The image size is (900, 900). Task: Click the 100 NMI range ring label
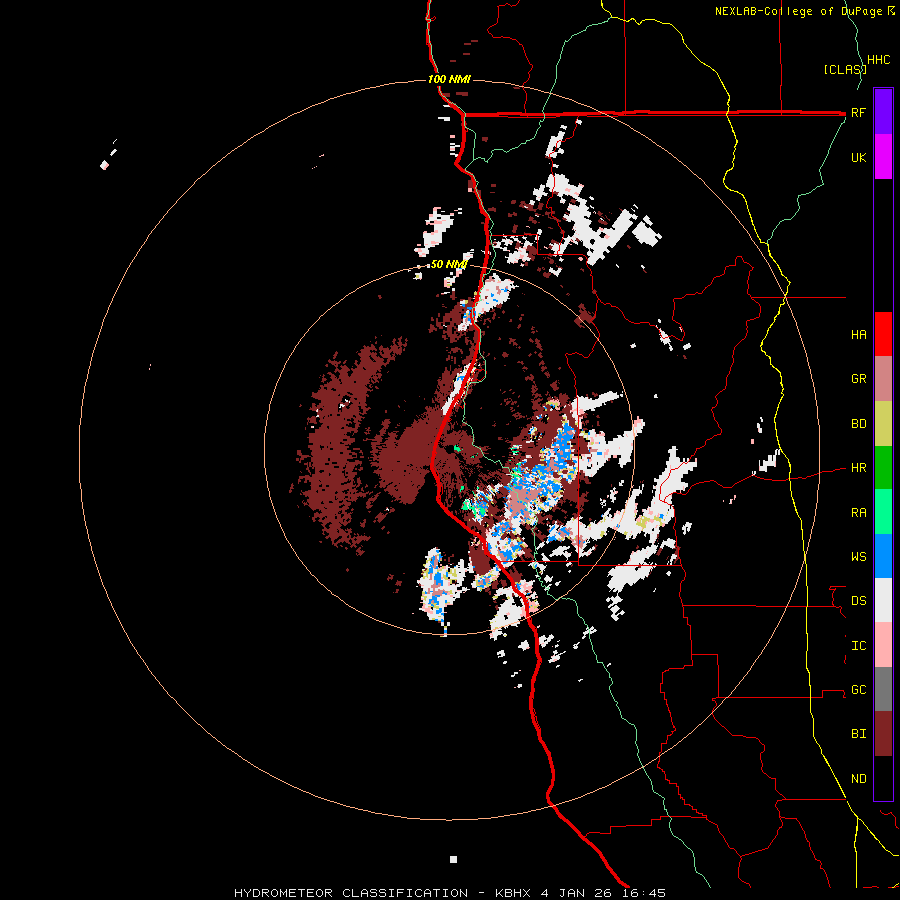pos(449,79)
